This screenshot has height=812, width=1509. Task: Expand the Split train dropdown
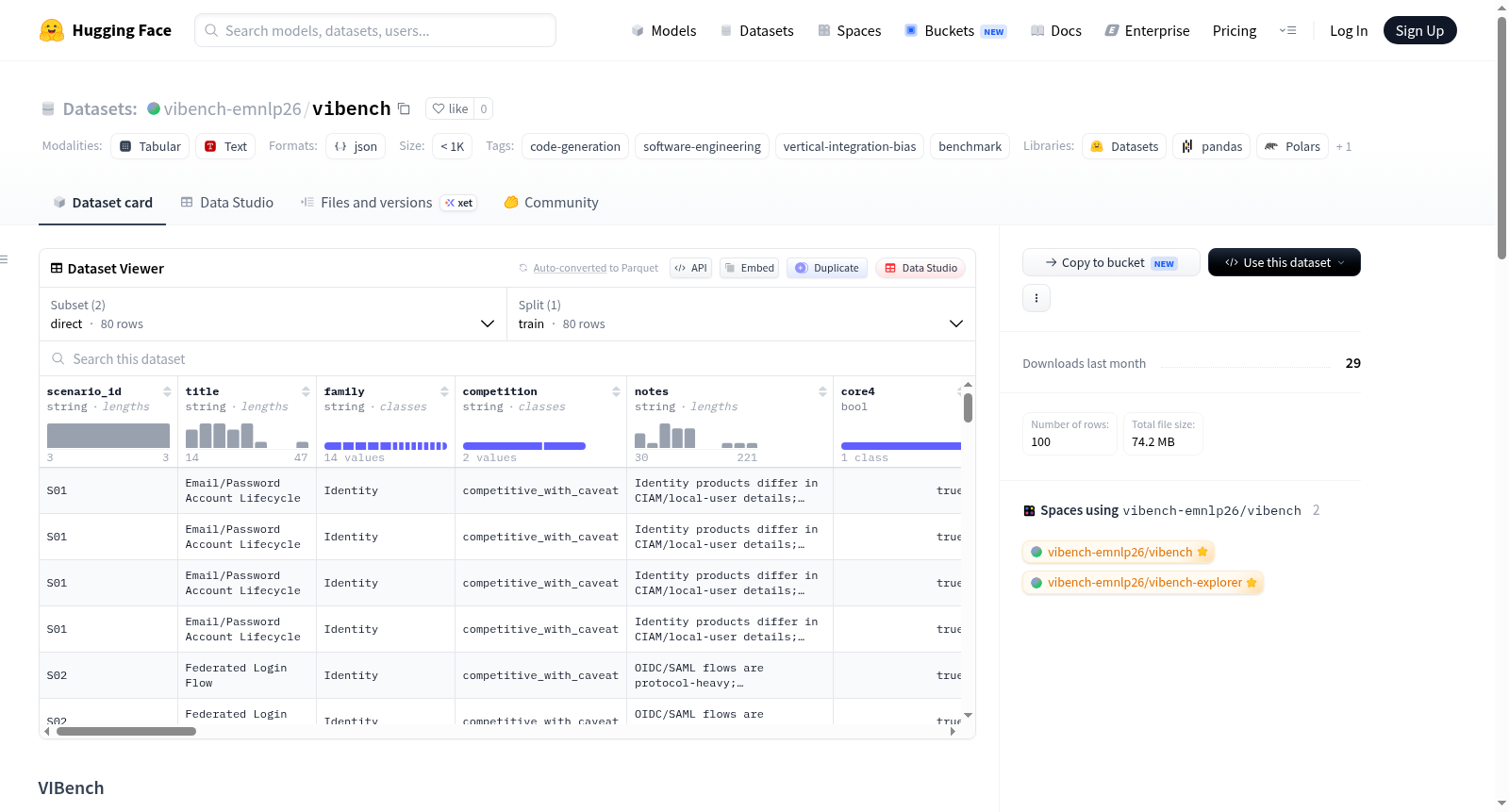(740, 314)
